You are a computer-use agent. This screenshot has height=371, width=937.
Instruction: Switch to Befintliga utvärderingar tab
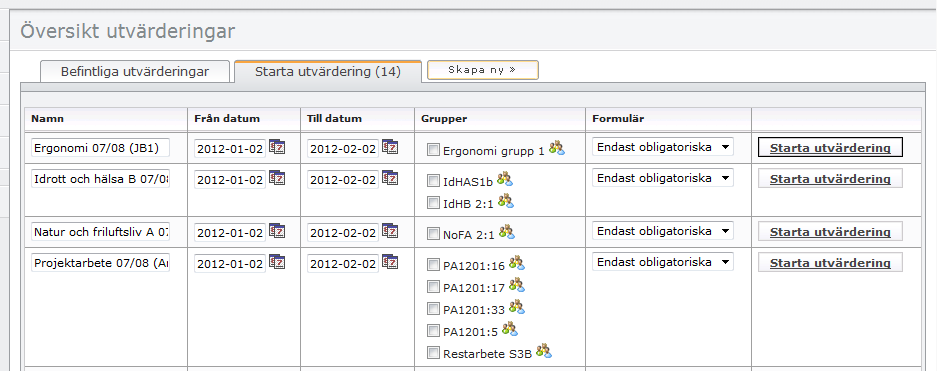(134, 72)
